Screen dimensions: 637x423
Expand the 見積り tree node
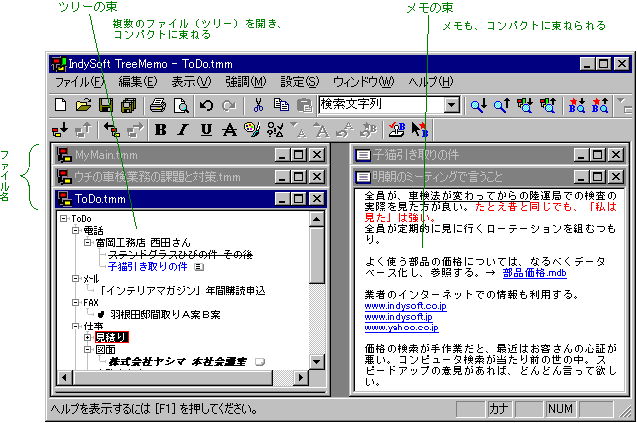point(88,337)
